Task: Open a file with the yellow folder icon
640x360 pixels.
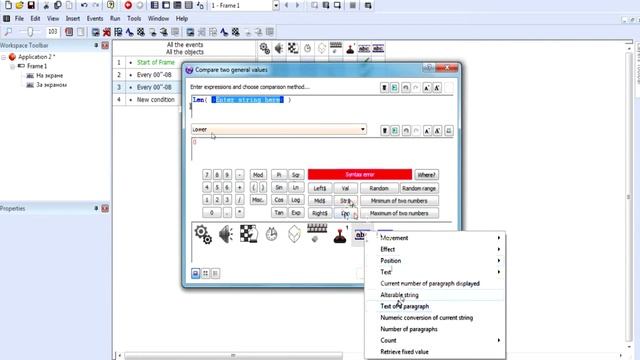Action: click(x=19, y=5)
